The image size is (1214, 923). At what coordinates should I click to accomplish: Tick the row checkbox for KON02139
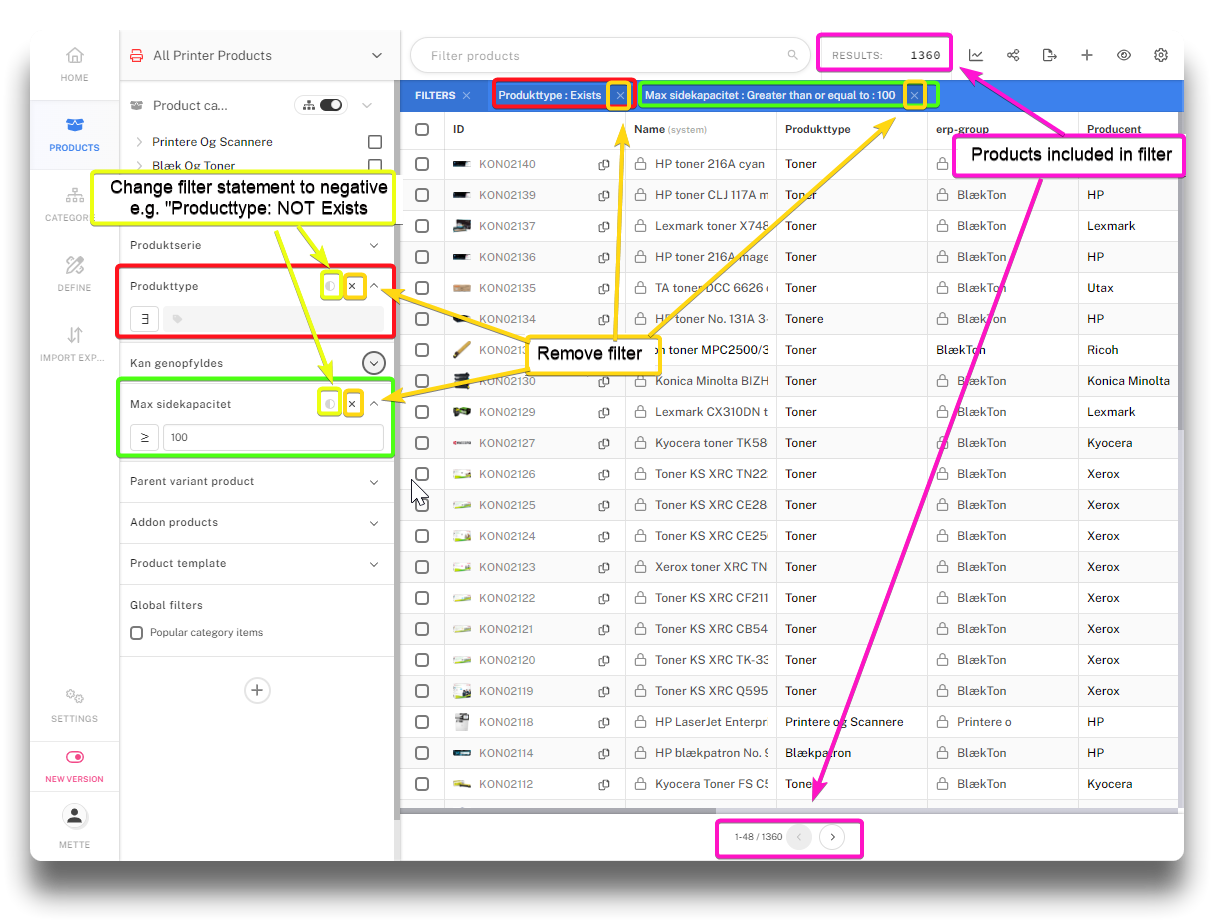point(422,195)
